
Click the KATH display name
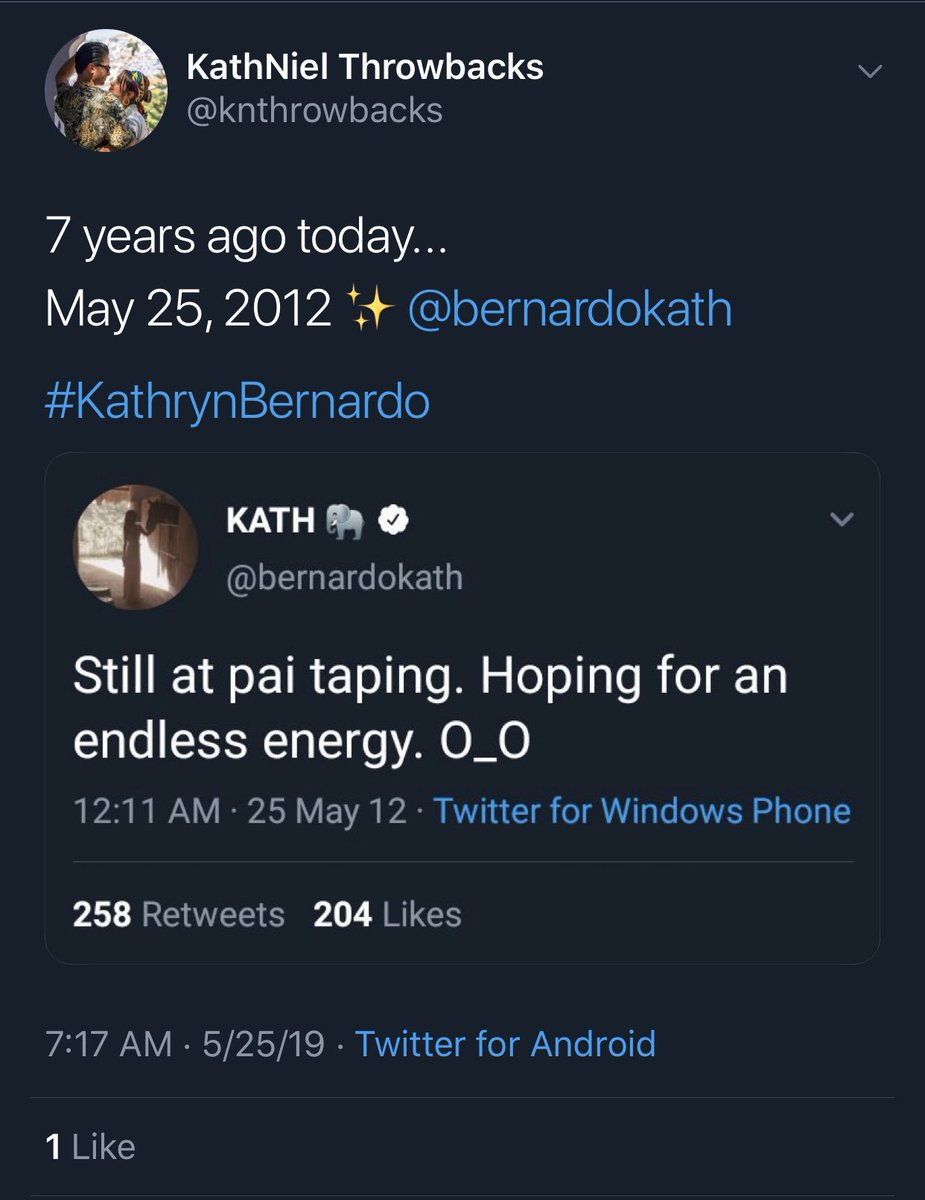pos(272,521)
